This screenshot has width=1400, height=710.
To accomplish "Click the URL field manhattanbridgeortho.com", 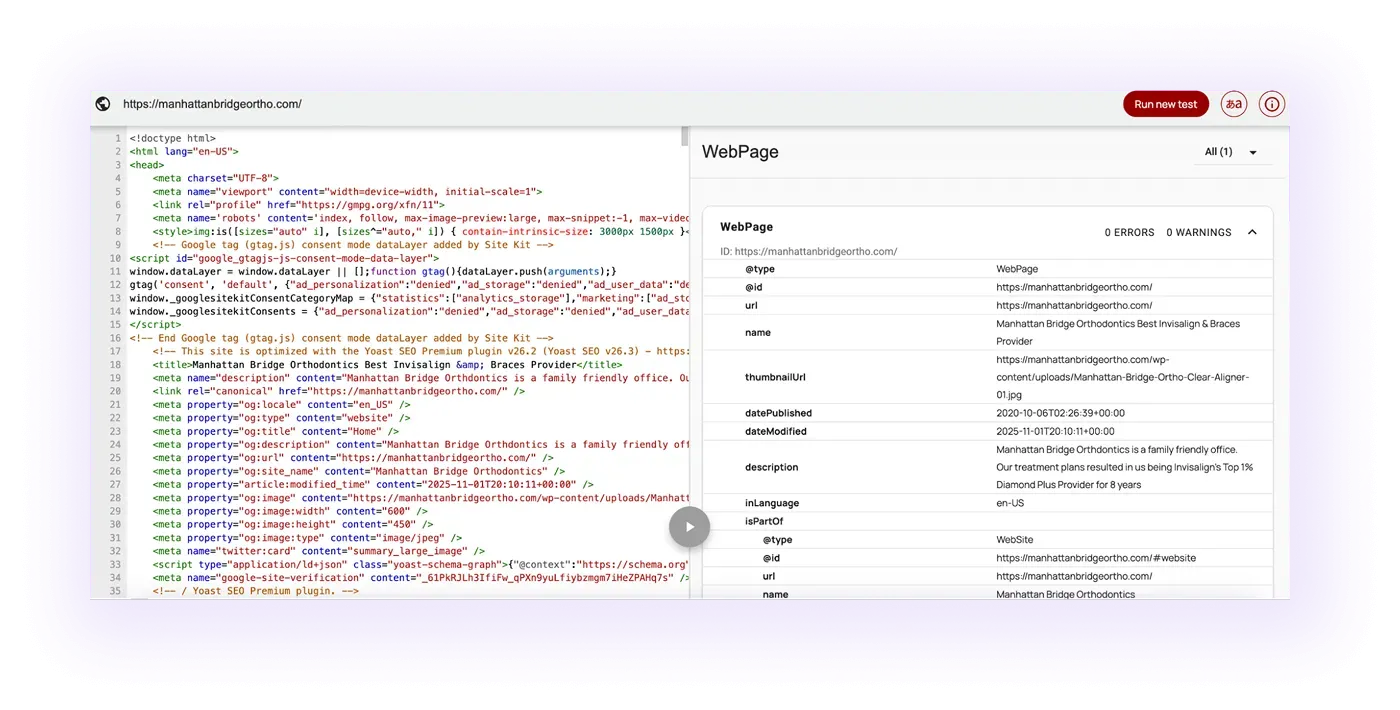I will coord(212,104).
